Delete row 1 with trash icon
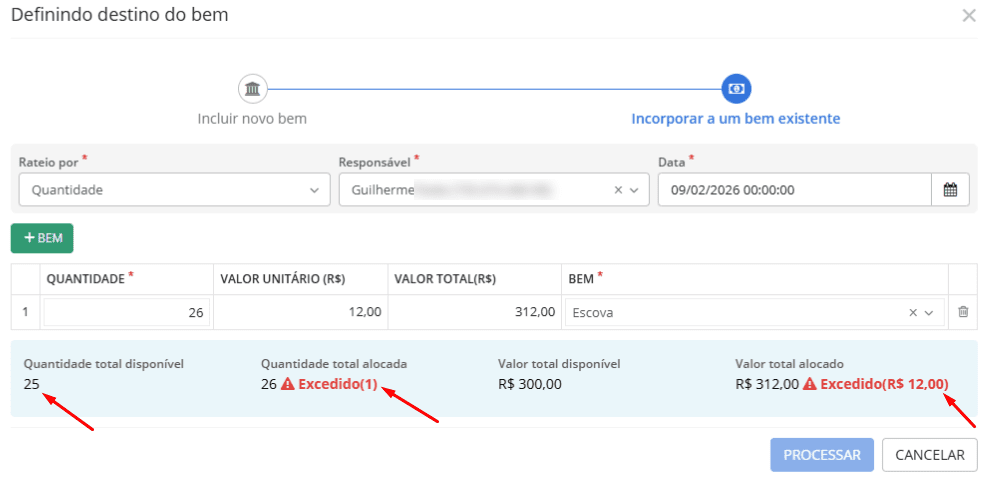Screen dimensions: 990x477 [x=963, y=312]
